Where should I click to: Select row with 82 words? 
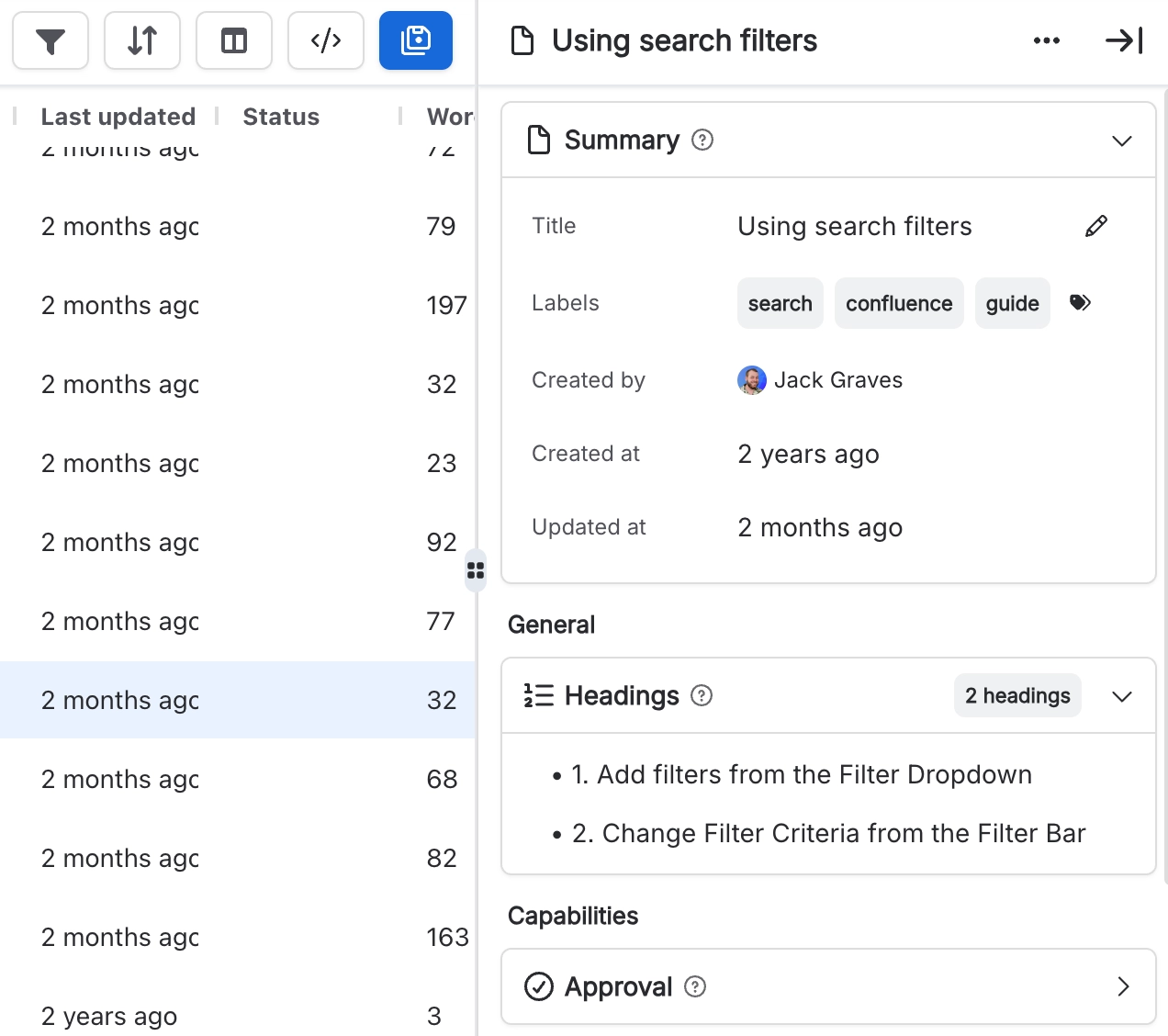238,858
